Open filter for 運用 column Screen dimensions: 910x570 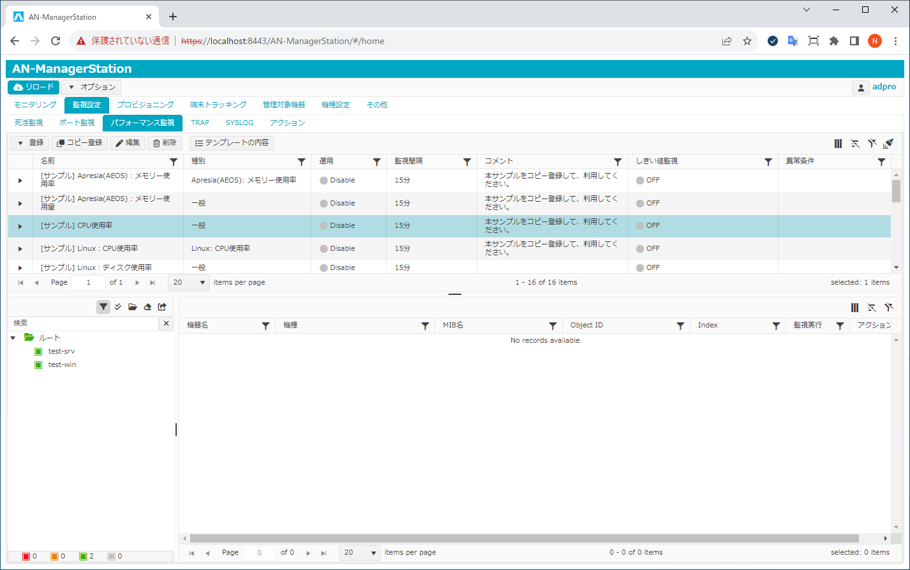(x=377, y=161)
